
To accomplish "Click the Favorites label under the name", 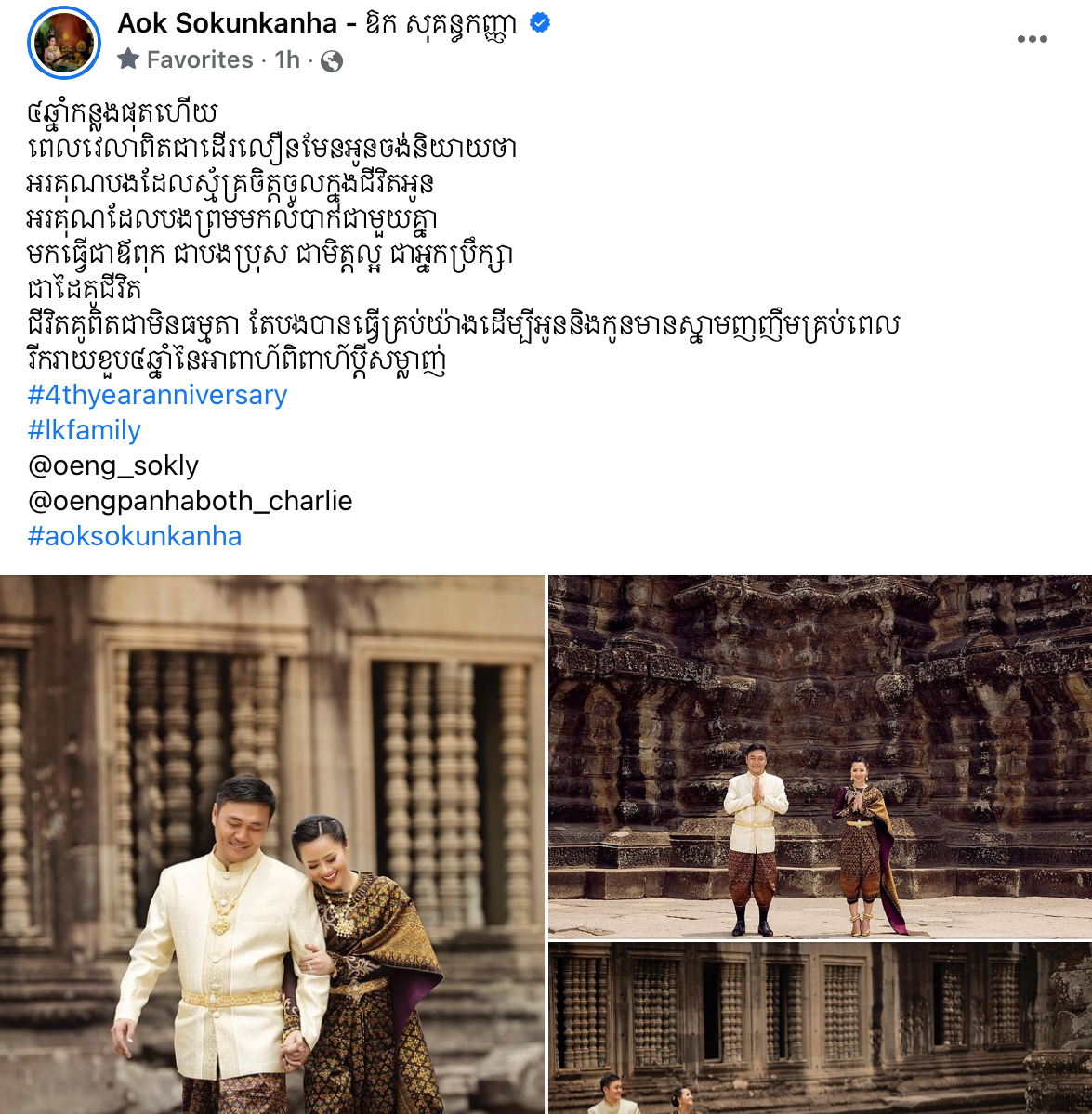I will tap(200, 59).
